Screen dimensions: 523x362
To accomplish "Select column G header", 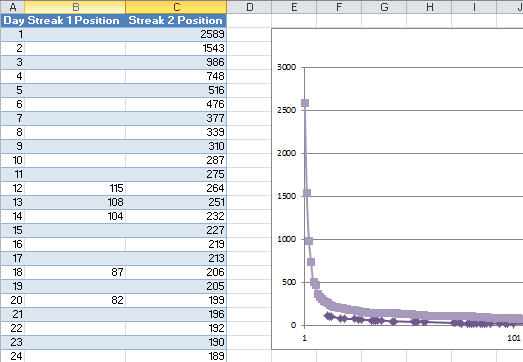I will click(x=384, y=7).
